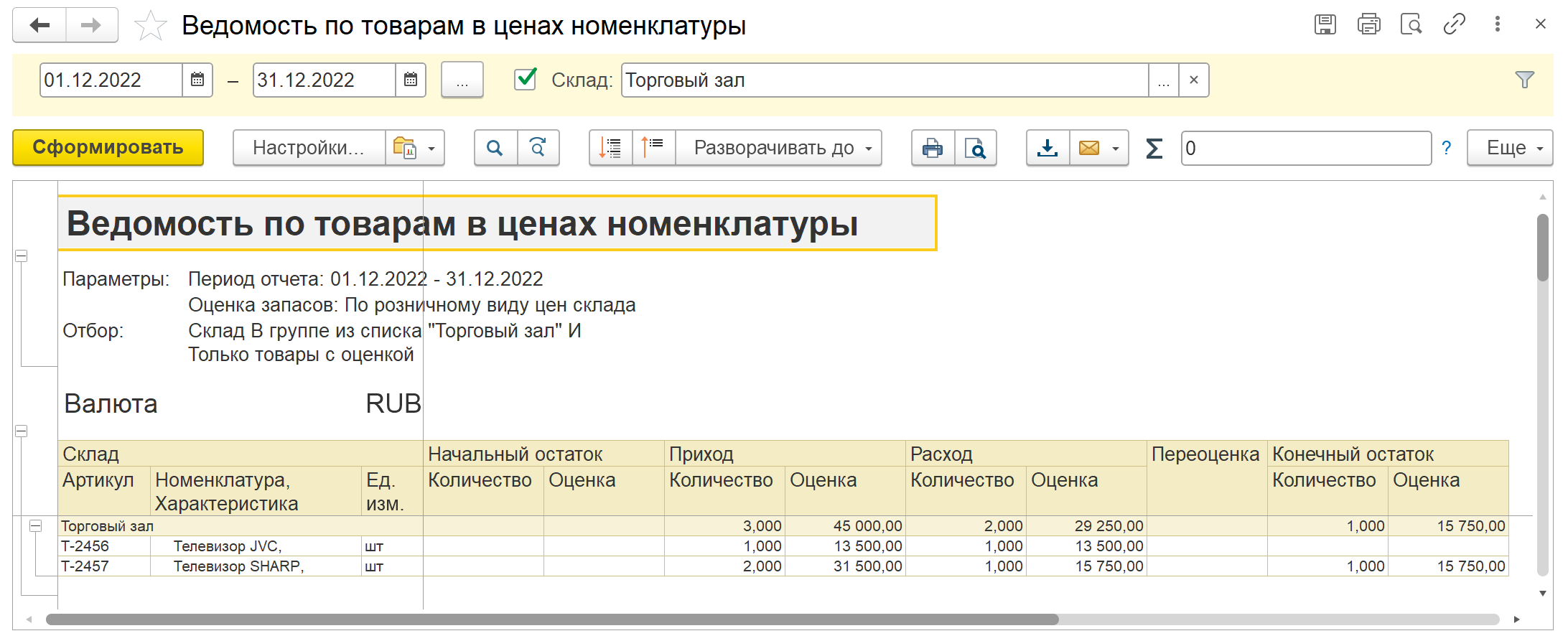The width and height of the screenshot is (1568, 641).
Task: Add report to favorites star
Action: [150, 27]
